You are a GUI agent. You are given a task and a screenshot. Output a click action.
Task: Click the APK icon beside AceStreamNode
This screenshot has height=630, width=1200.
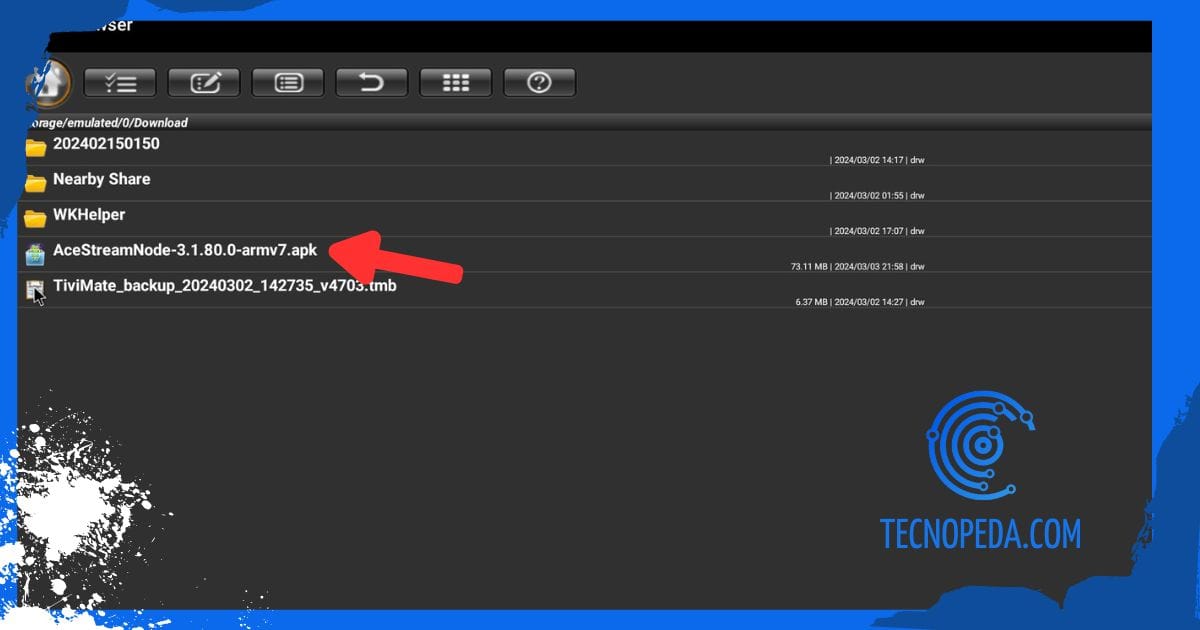(36, 254)
